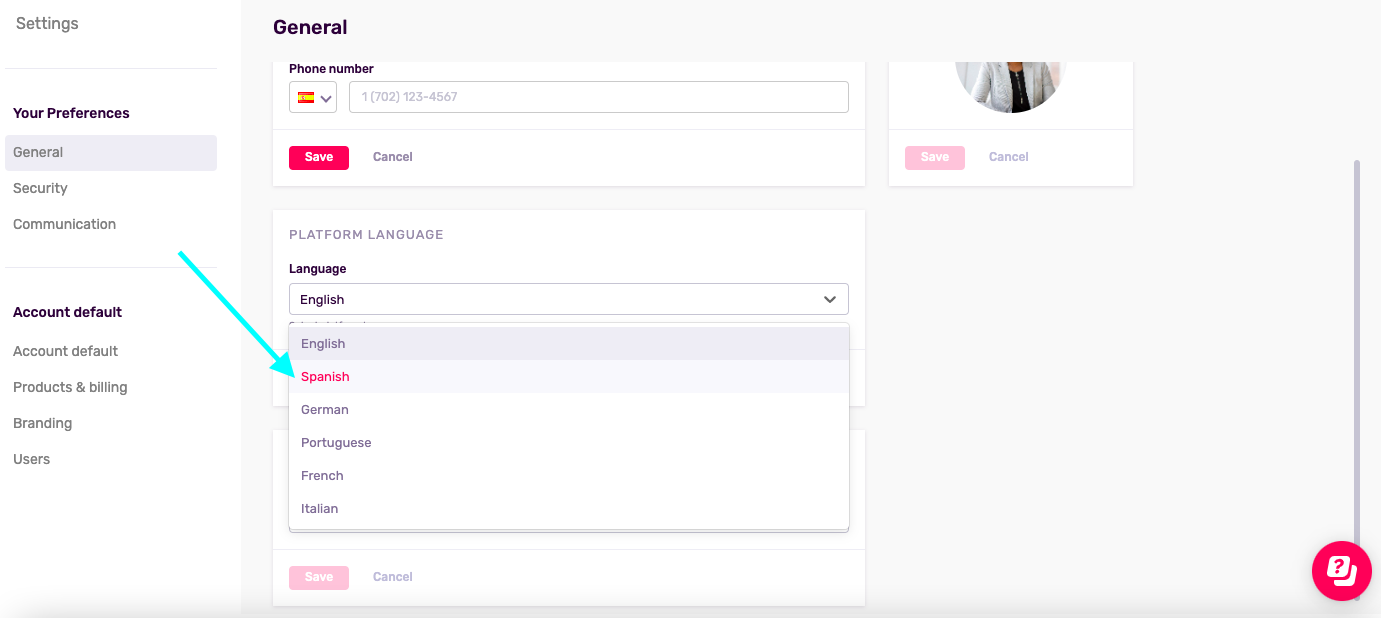Open the Users management section

(x=31, y=459)
